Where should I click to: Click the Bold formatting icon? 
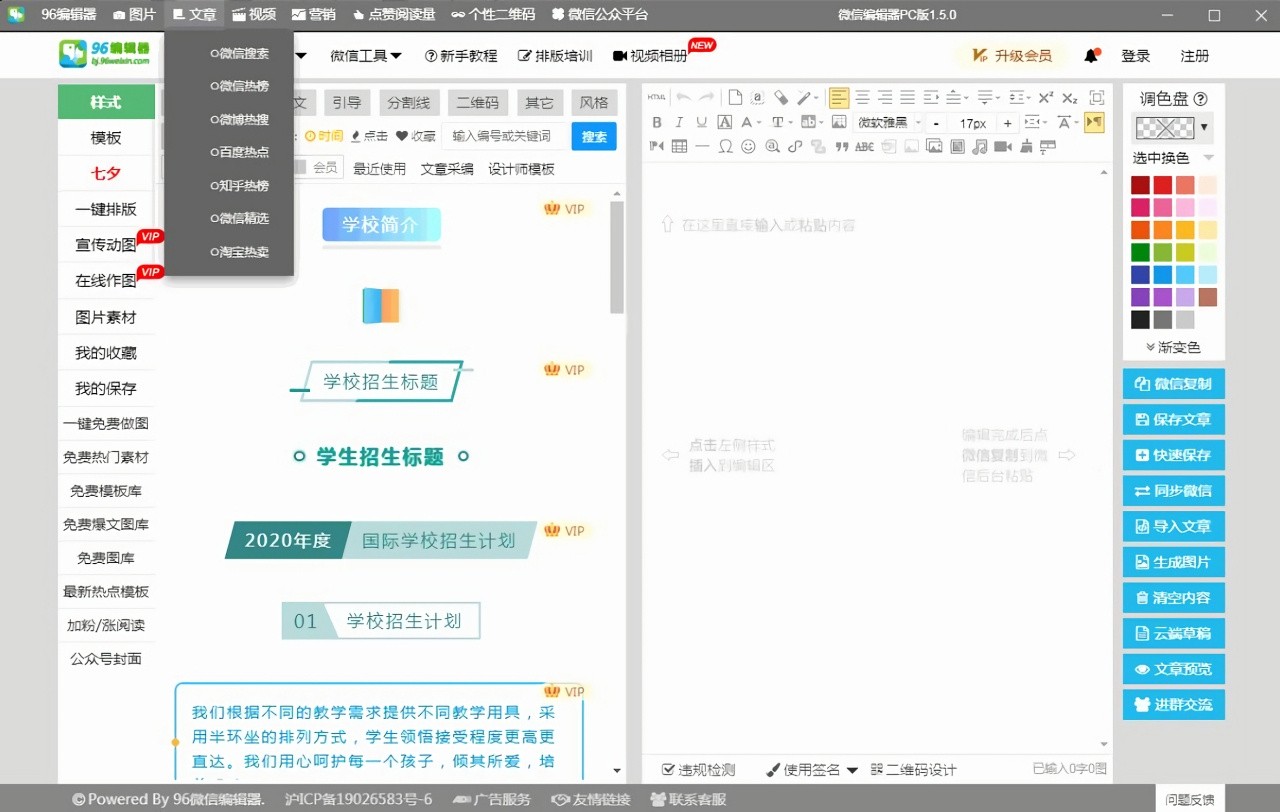point(657,123)
